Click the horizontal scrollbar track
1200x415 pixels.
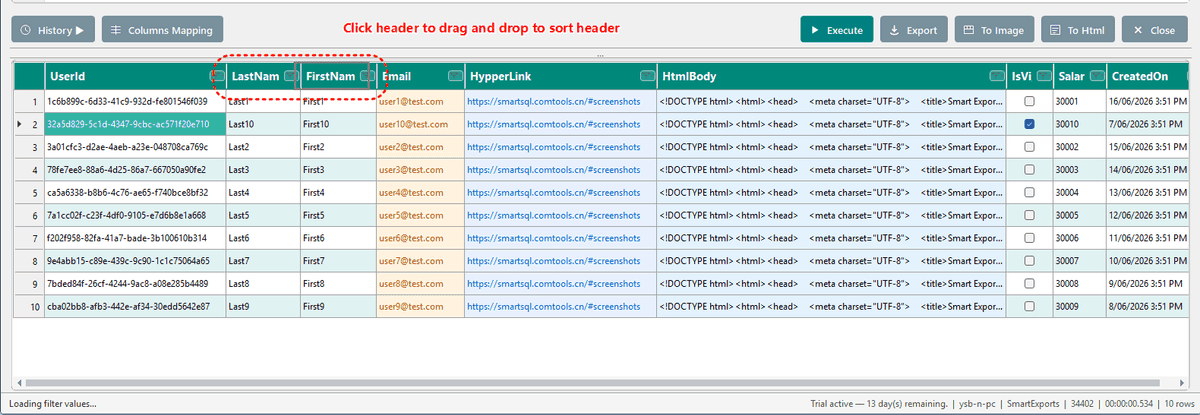(600, 383)
